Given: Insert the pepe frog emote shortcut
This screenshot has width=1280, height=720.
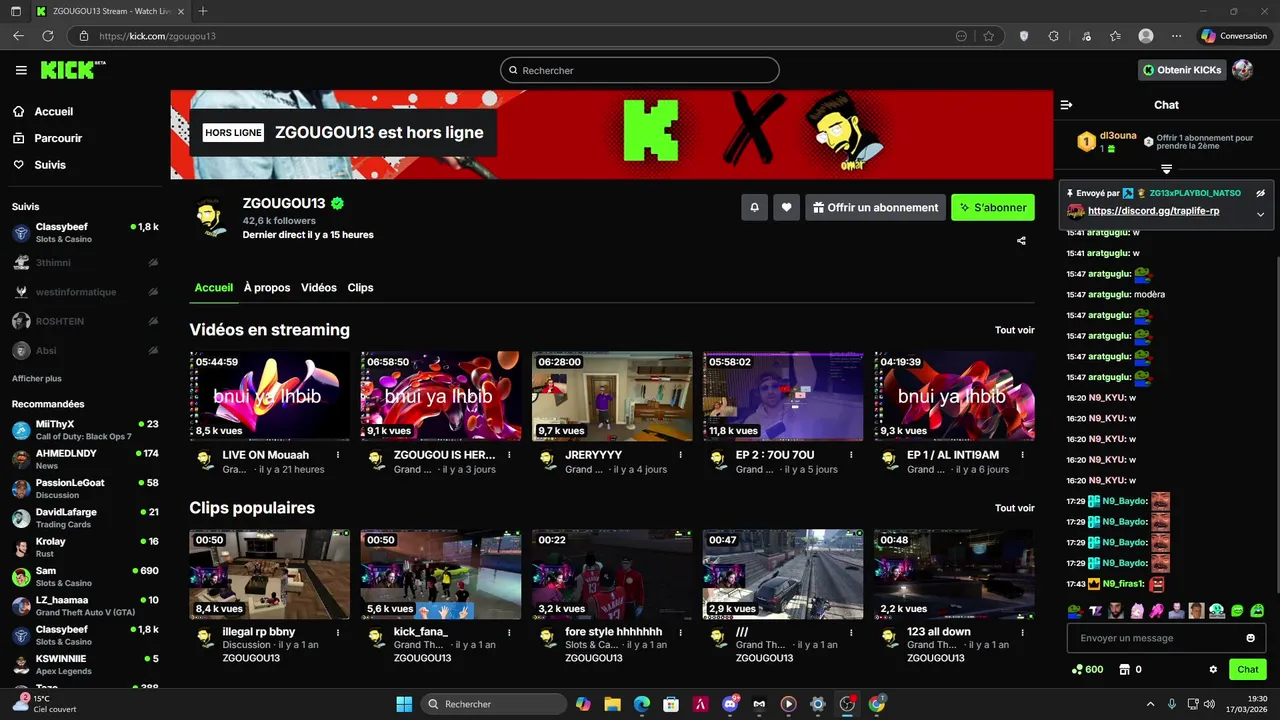Looking at the screenshot, I should (x=1075, y=611).
